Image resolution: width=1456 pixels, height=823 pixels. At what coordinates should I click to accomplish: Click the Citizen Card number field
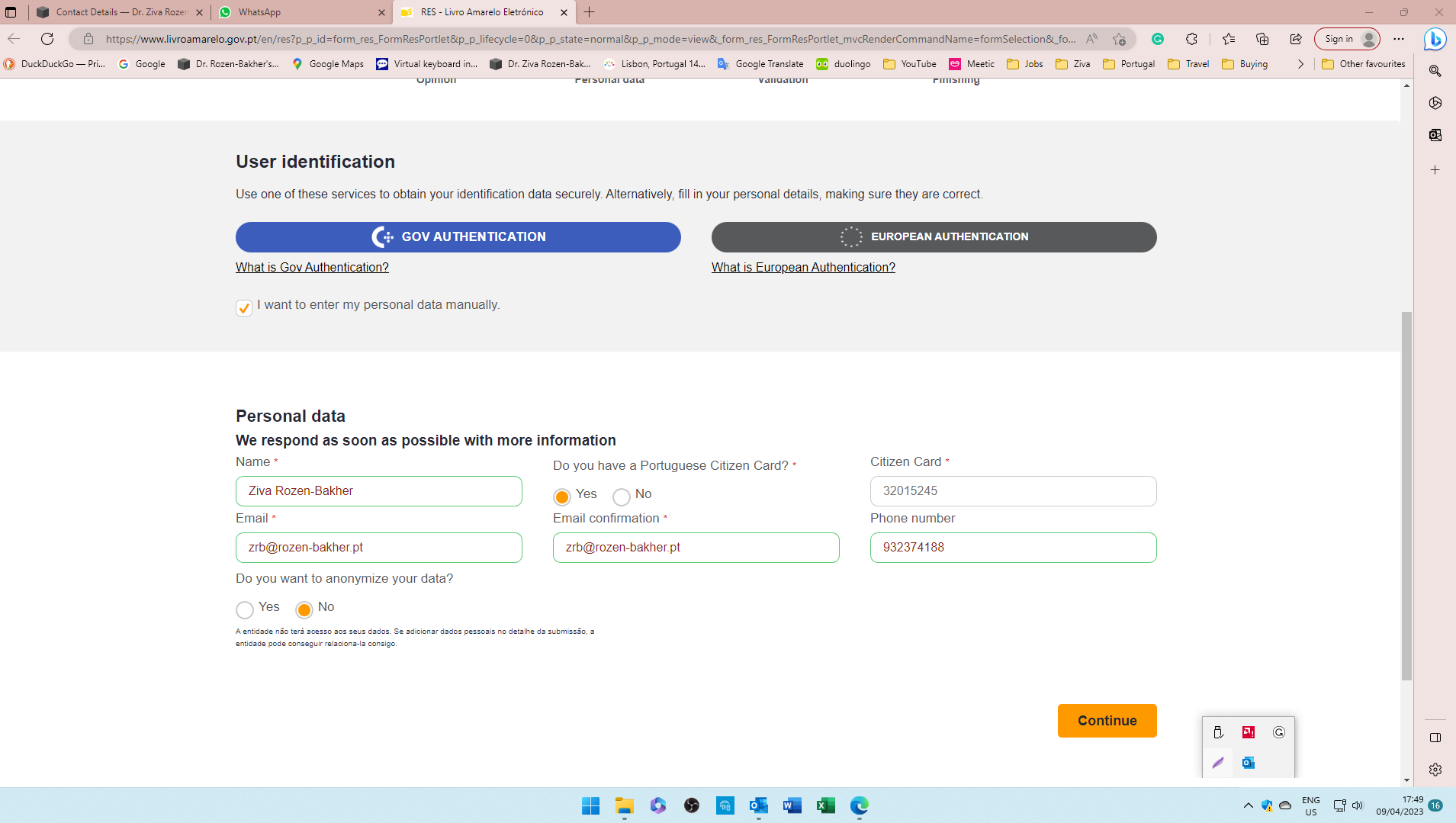[1014, 491]
